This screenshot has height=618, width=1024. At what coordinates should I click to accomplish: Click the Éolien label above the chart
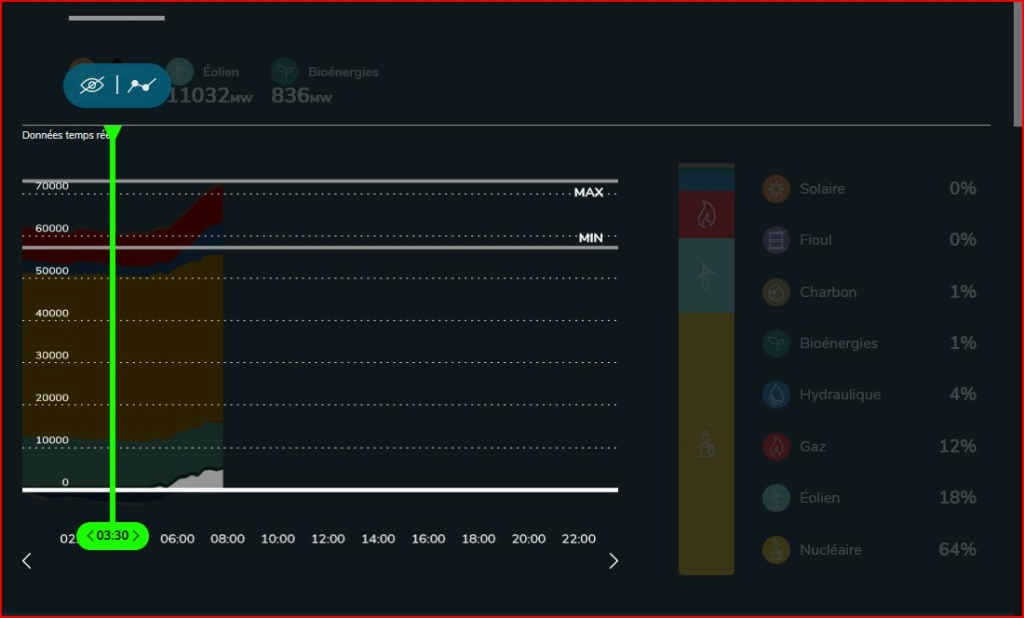[221, 72]
